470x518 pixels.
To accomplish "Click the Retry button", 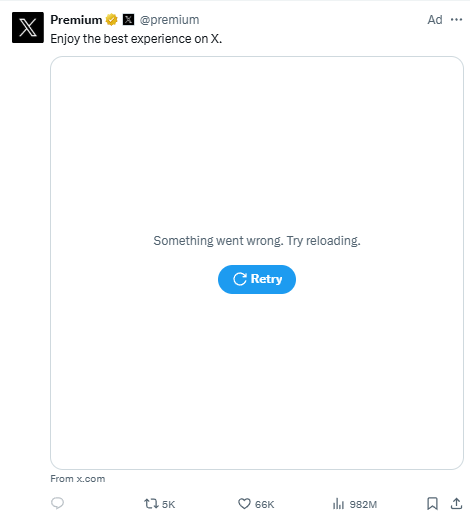I will 257,279.
